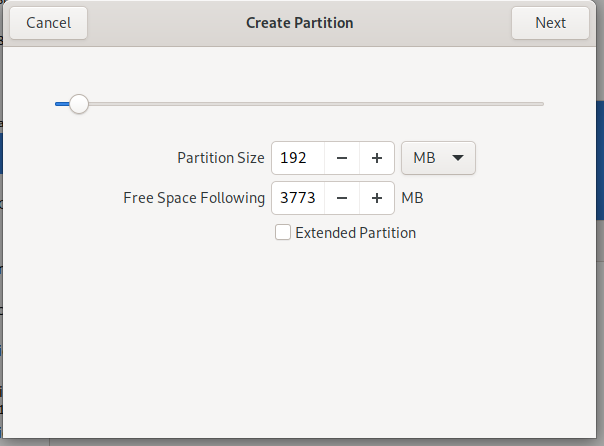
Task: Click the MB unit label after free space
Action: click(x=412, y=198)
